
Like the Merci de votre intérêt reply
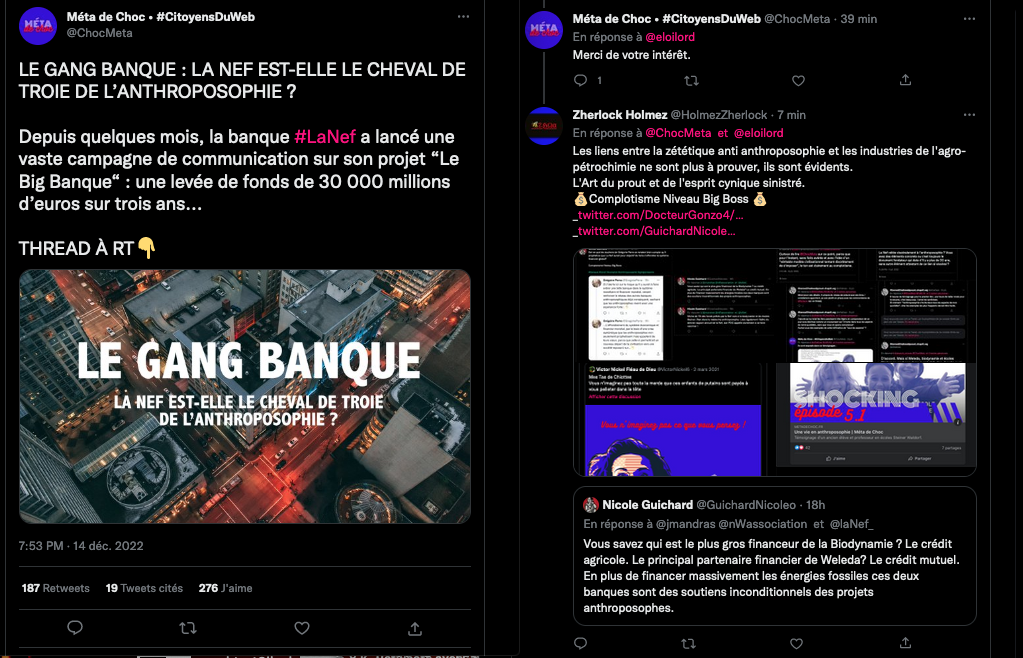(798, 81)
